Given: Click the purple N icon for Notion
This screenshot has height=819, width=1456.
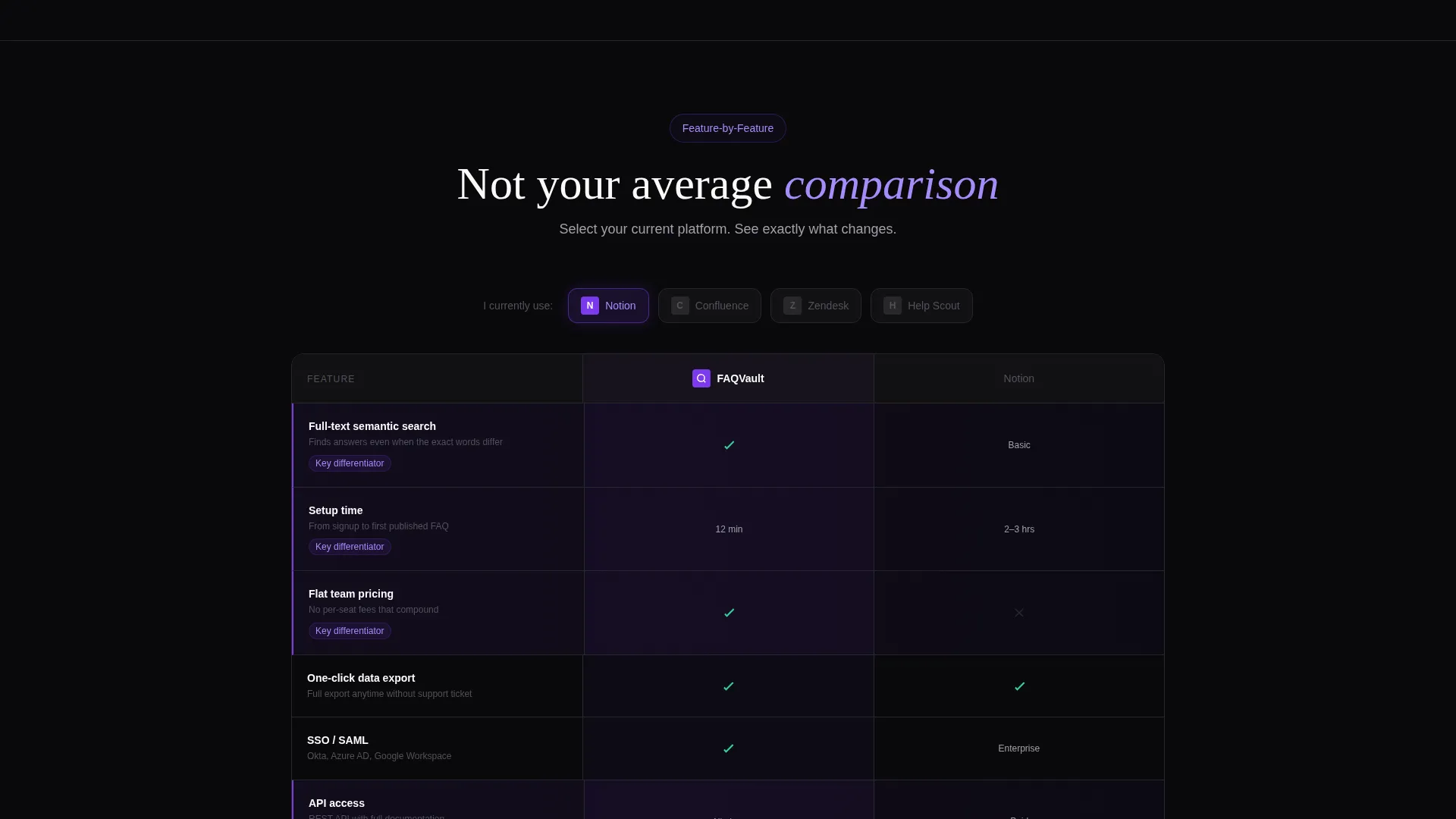Looking at the screenshot, I should 590,306.
